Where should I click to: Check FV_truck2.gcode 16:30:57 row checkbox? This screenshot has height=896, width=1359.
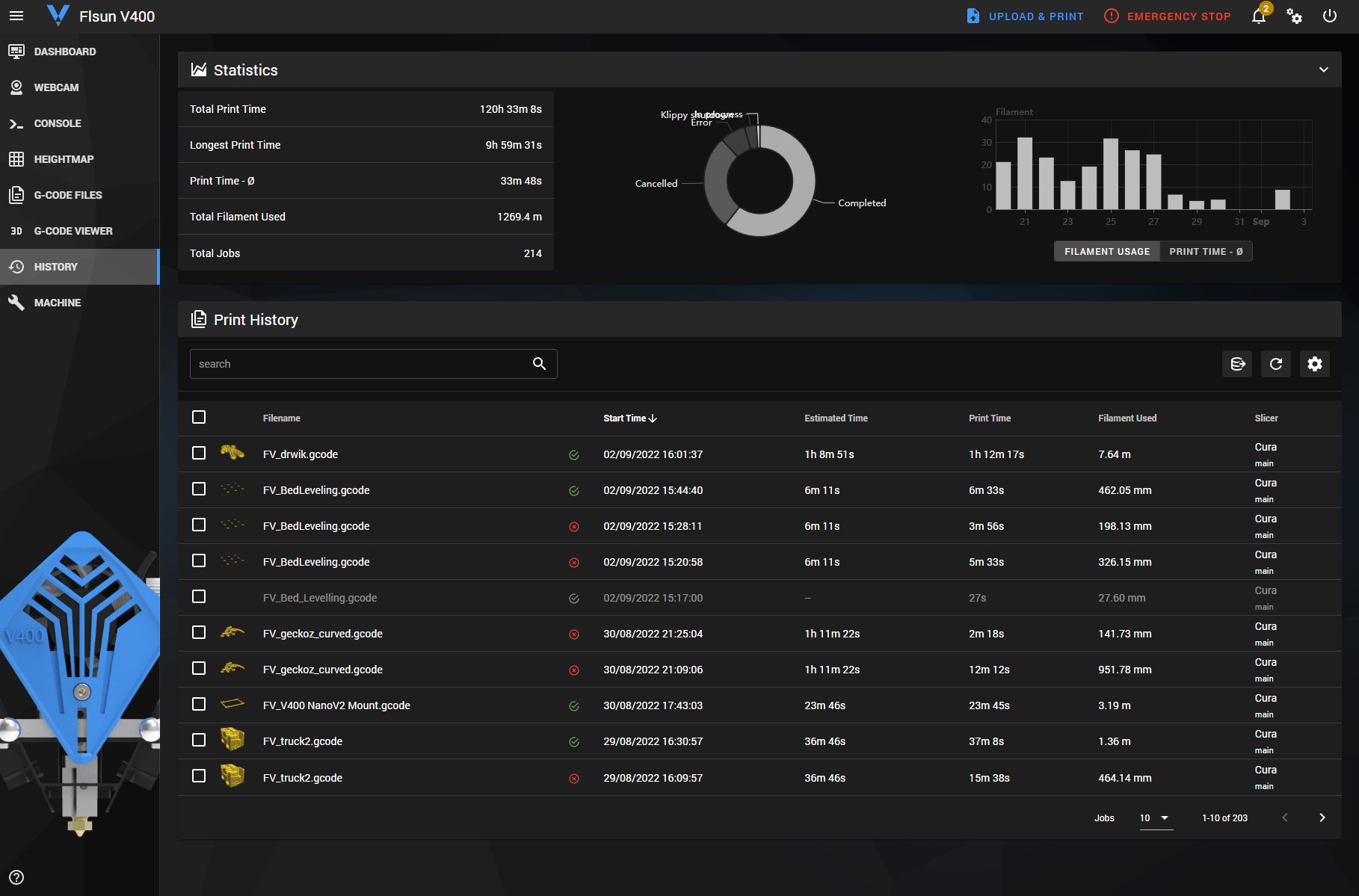(x=199, y=740)
